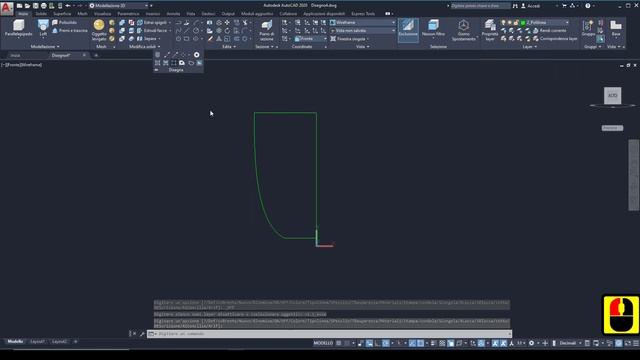Open the Help question mark icon
The width and height of the screenshot is (640, 360).
(587, 6)
